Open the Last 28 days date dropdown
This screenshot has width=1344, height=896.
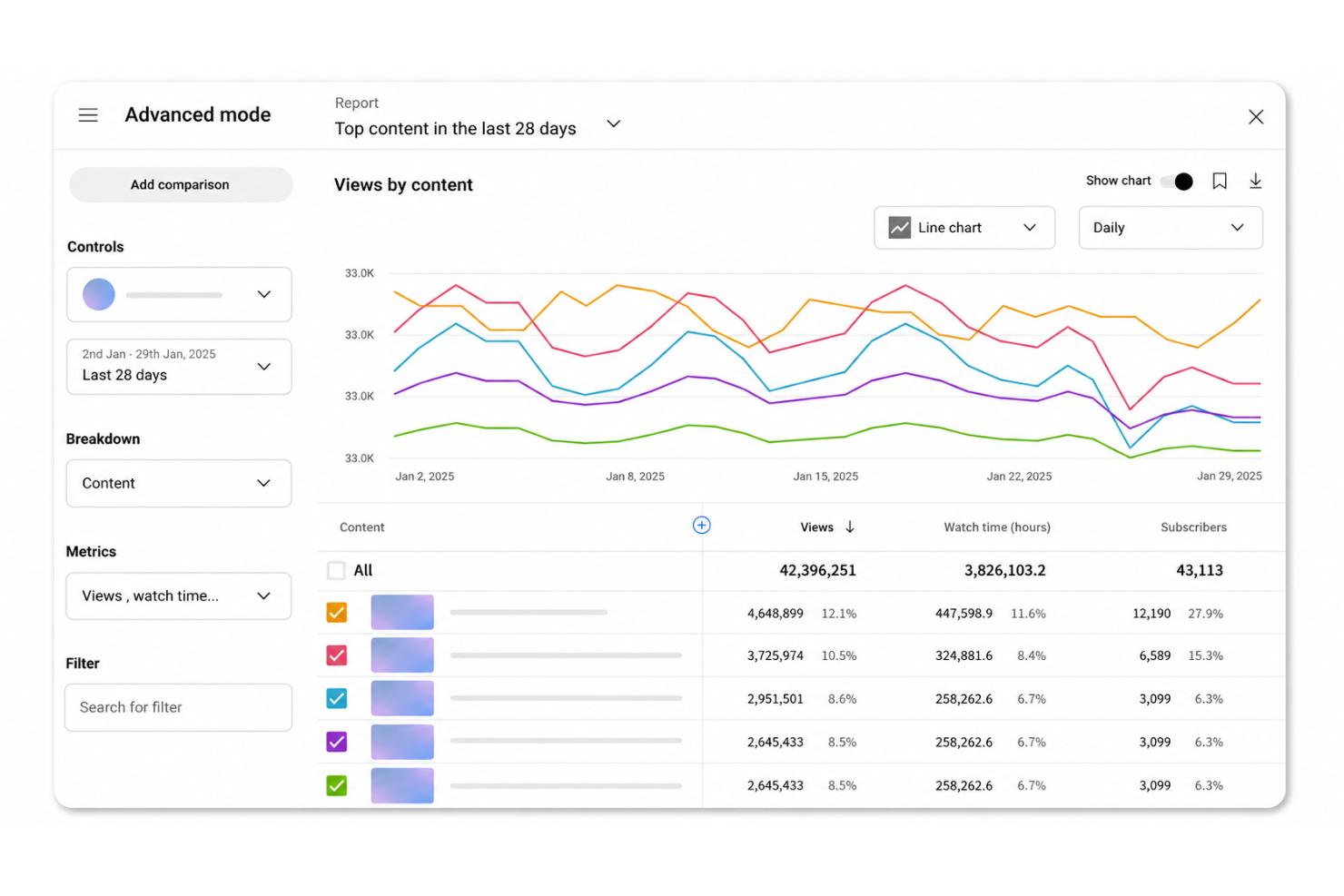tap(179, 366)
